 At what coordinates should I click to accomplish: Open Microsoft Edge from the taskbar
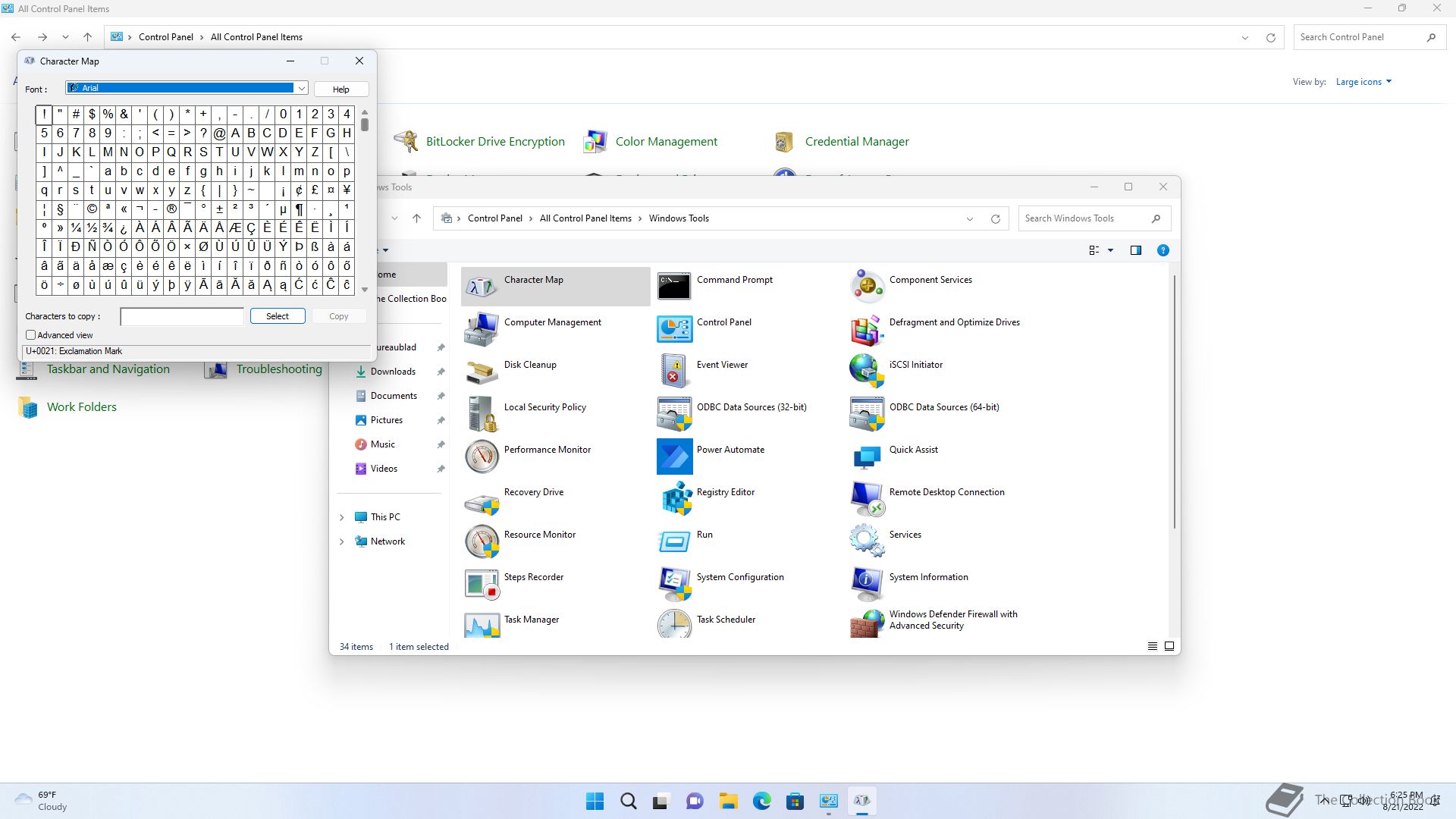(x=761, y=801)
